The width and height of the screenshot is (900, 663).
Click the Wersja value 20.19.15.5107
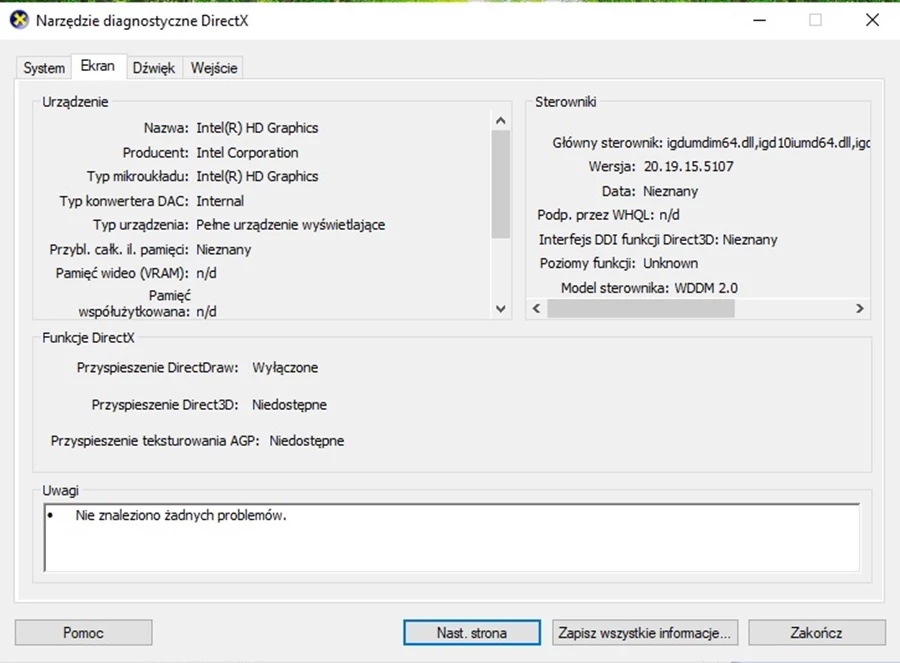point(689,166)
